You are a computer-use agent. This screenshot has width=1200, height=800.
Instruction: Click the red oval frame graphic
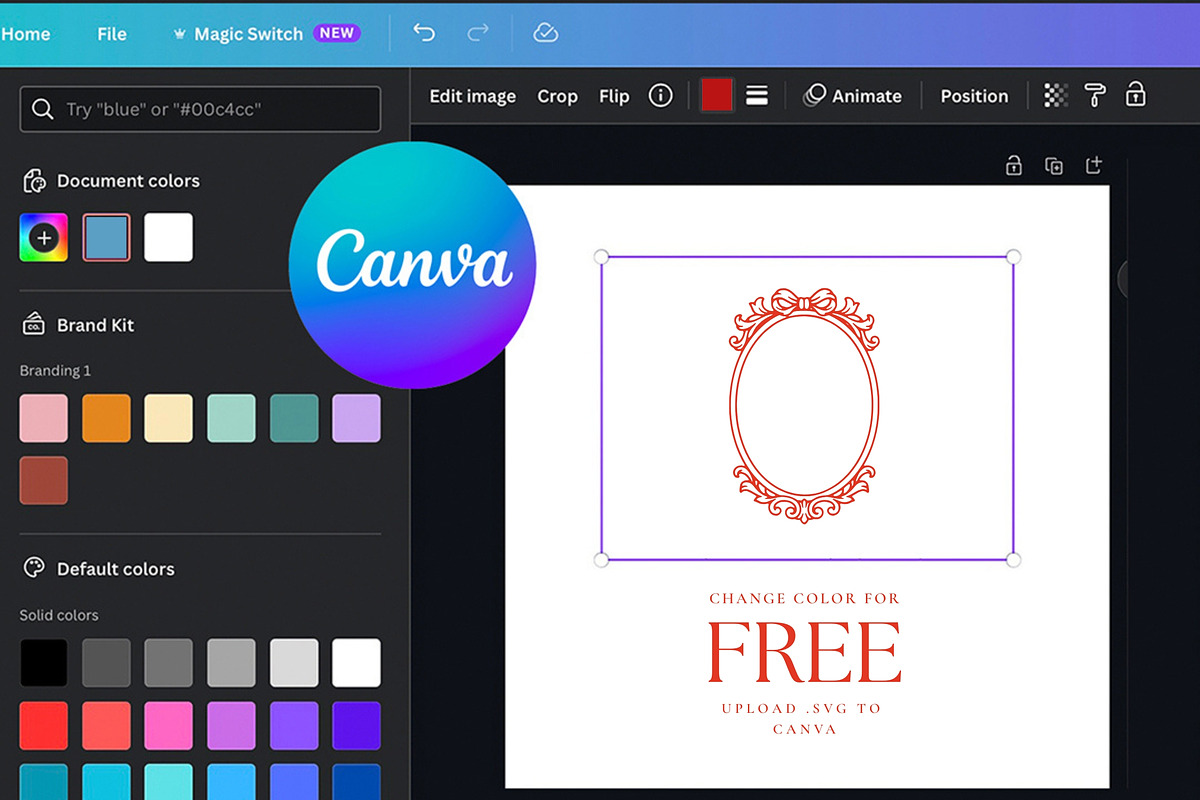pos(805,405)
